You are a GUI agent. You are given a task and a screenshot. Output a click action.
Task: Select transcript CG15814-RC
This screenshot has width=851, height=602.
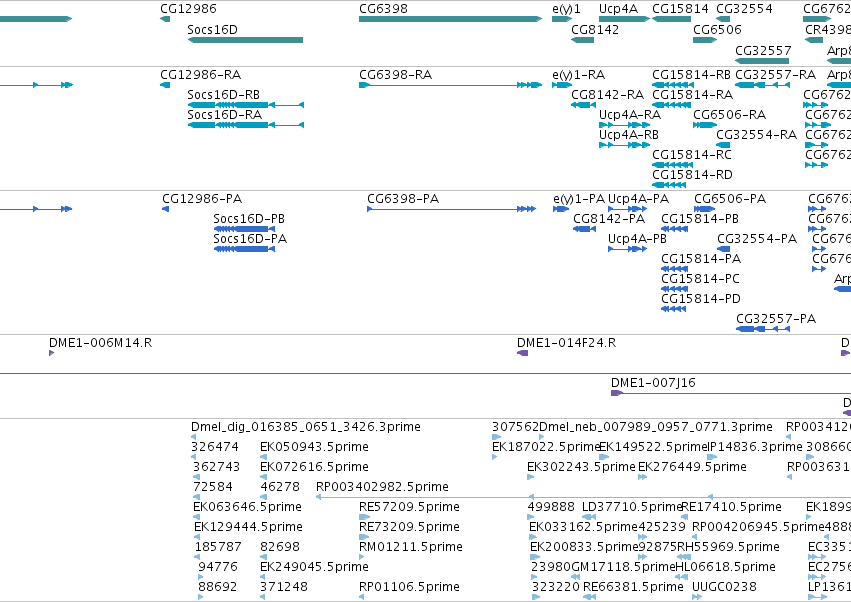point(672,166)
